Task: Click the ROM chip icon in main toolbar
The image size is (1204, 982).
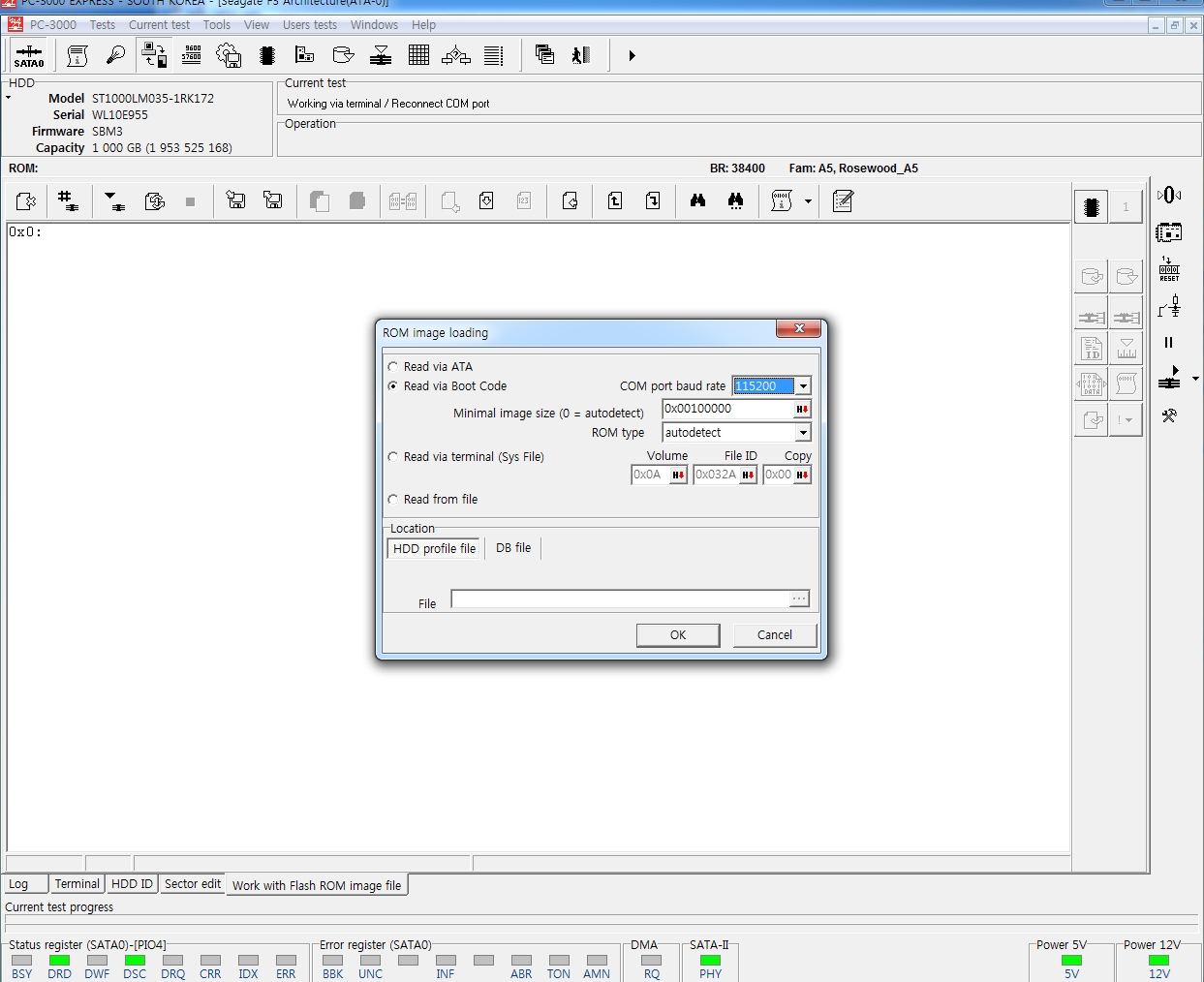Action: (x=267, y=56)
